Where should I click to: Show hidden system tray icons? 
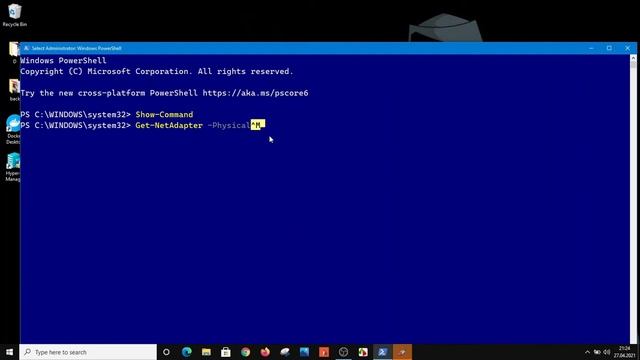587,352
